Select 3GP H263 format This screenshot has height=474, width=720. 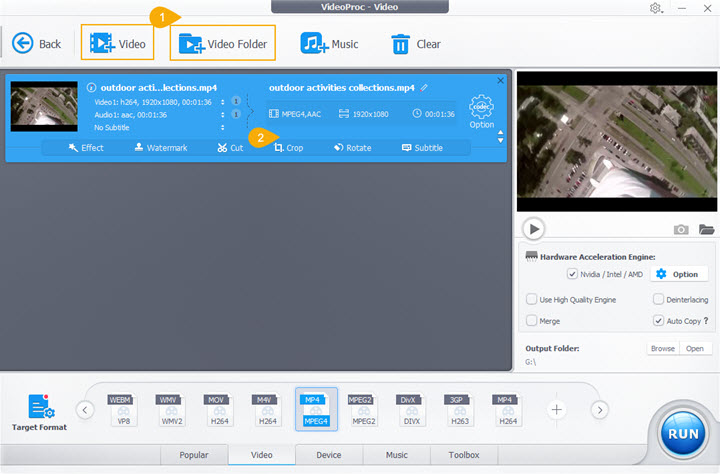tap(460, 409)
